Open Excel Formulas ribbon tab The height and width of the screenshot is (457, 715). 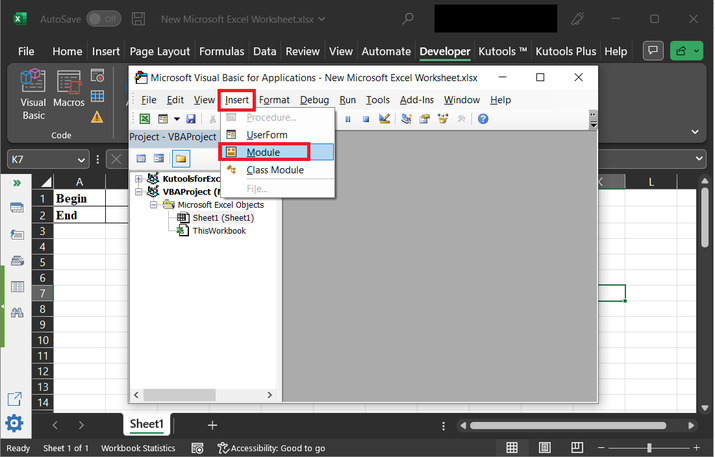click(222, 52)
